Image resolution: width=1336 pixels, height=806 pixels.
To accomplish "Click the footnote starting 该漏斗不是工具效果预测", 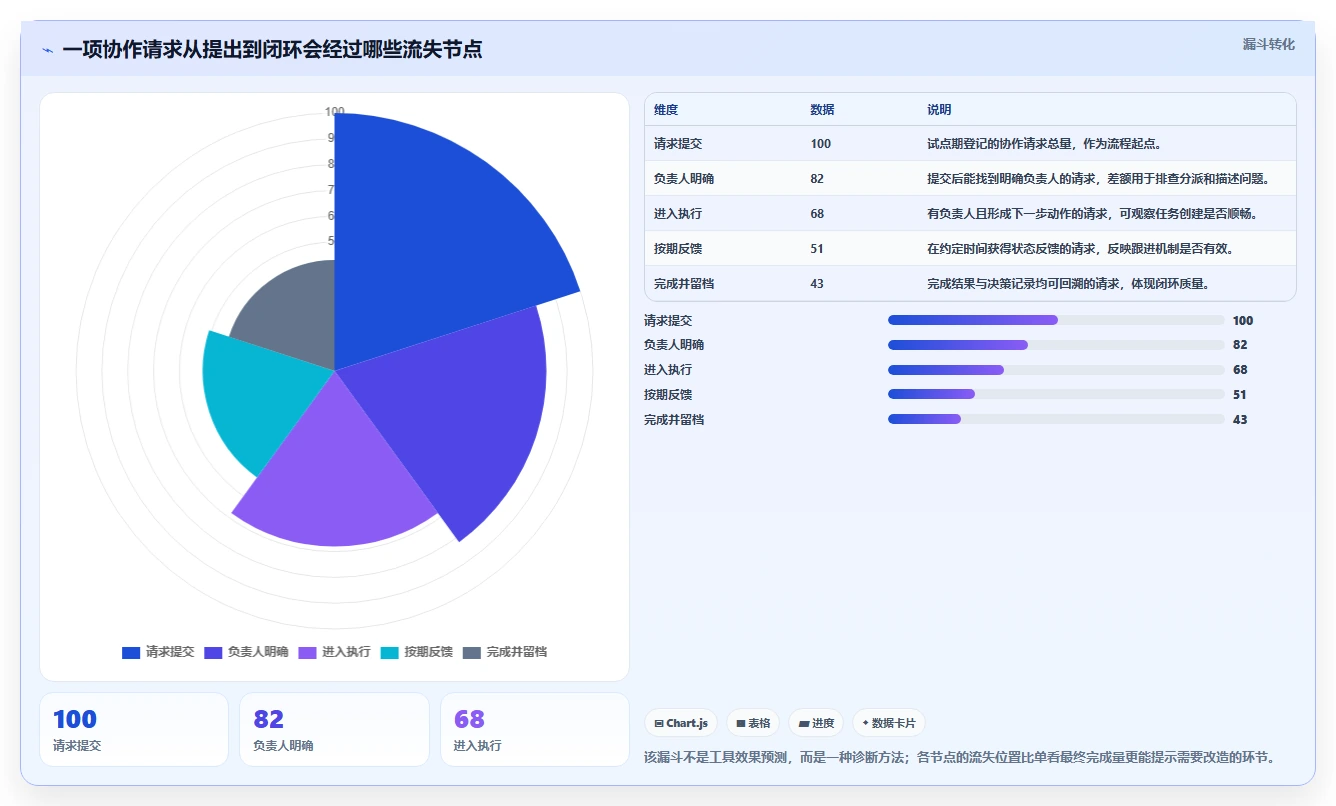I will tap(960, 757).
